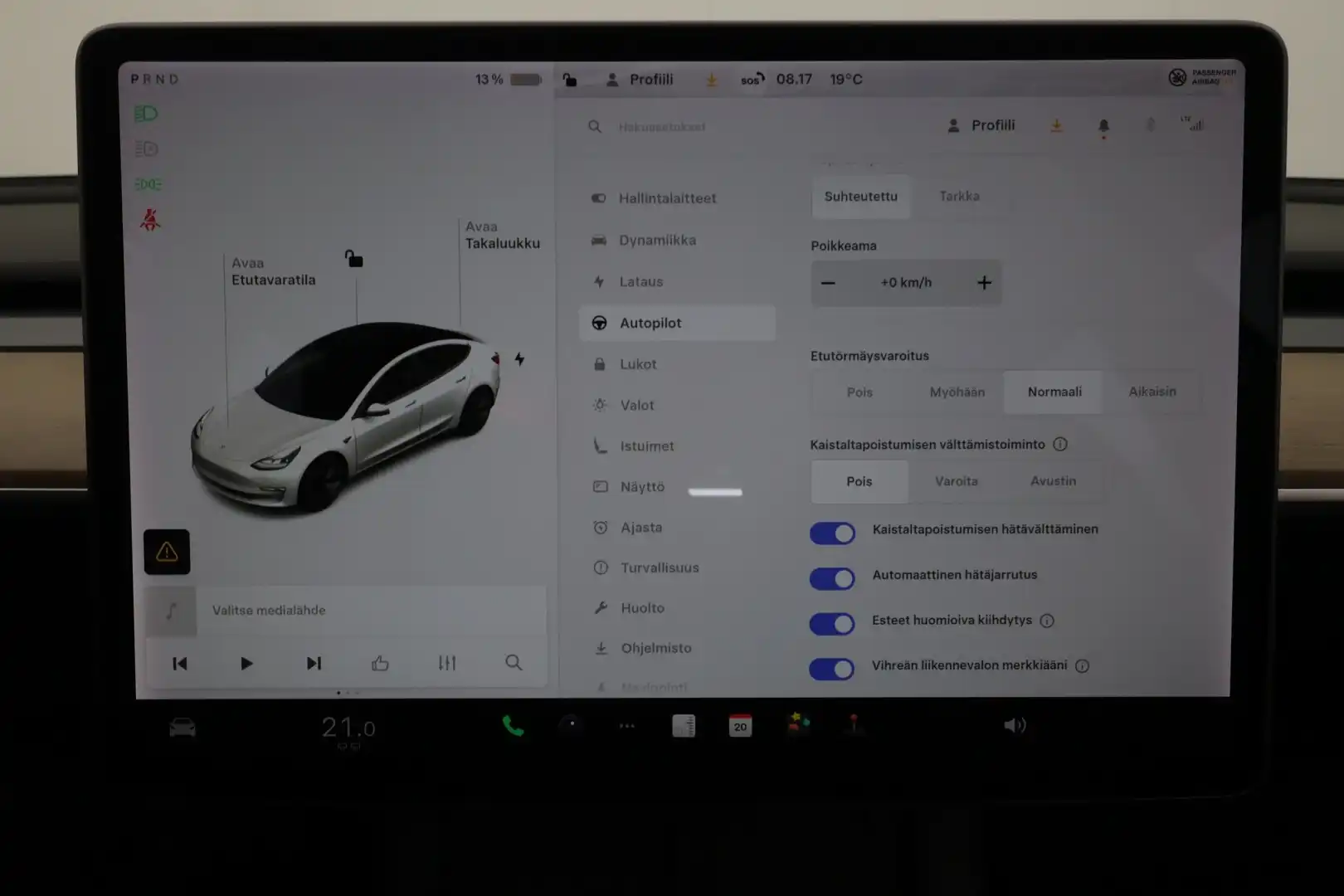Select Aikaisin for Etutörmäysvaroitus
Viewport: 1344px width, 896px height.
pos(1152,392)
